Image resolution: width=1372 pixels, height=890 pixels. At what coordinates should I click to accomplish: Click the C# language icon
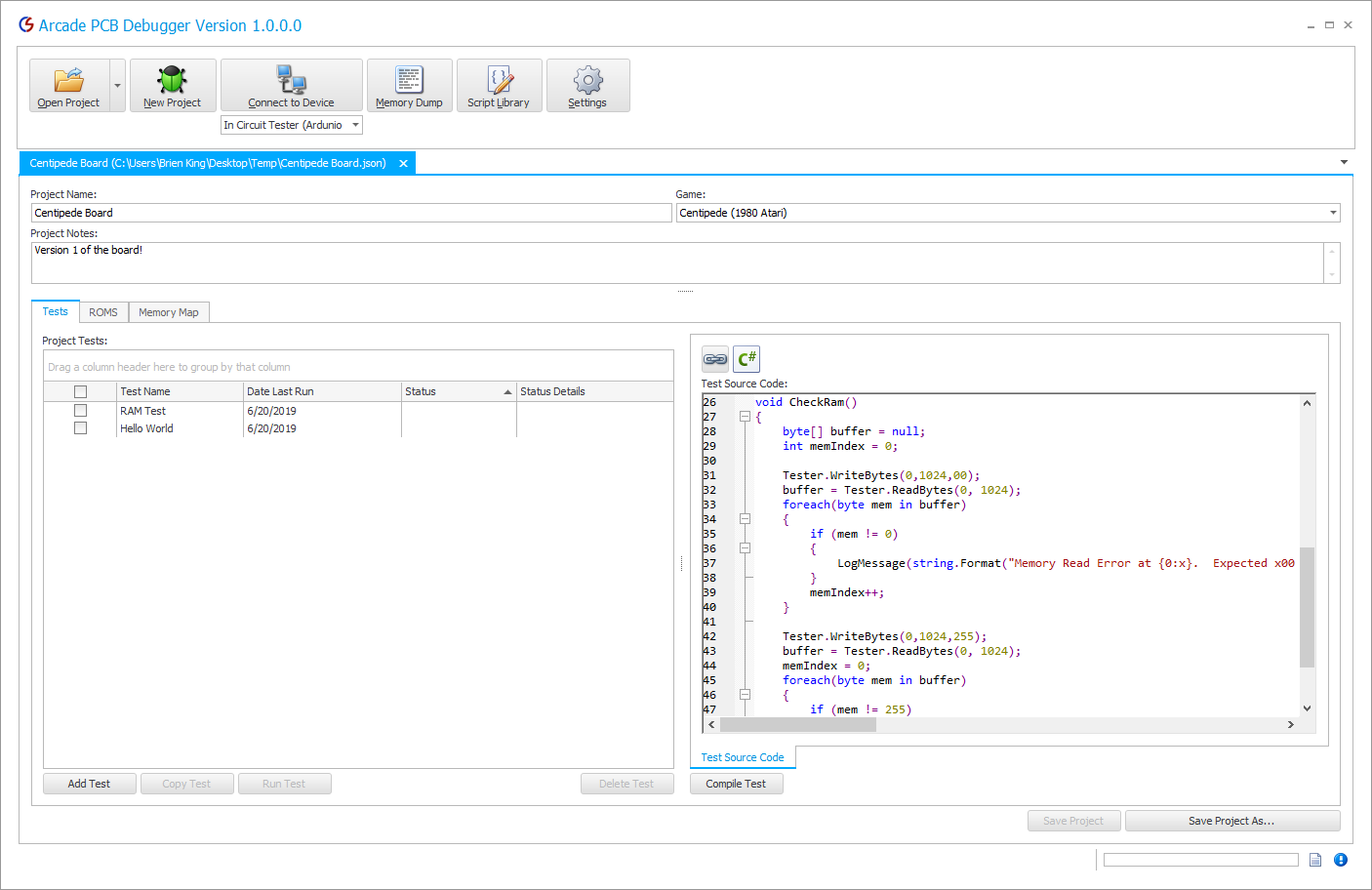tap(747, 359)
